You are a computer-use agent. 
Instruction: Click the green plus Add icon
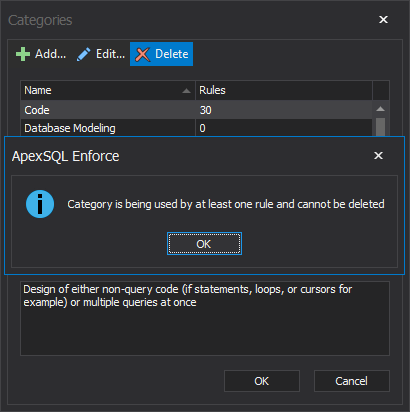[x=23, y=54]
